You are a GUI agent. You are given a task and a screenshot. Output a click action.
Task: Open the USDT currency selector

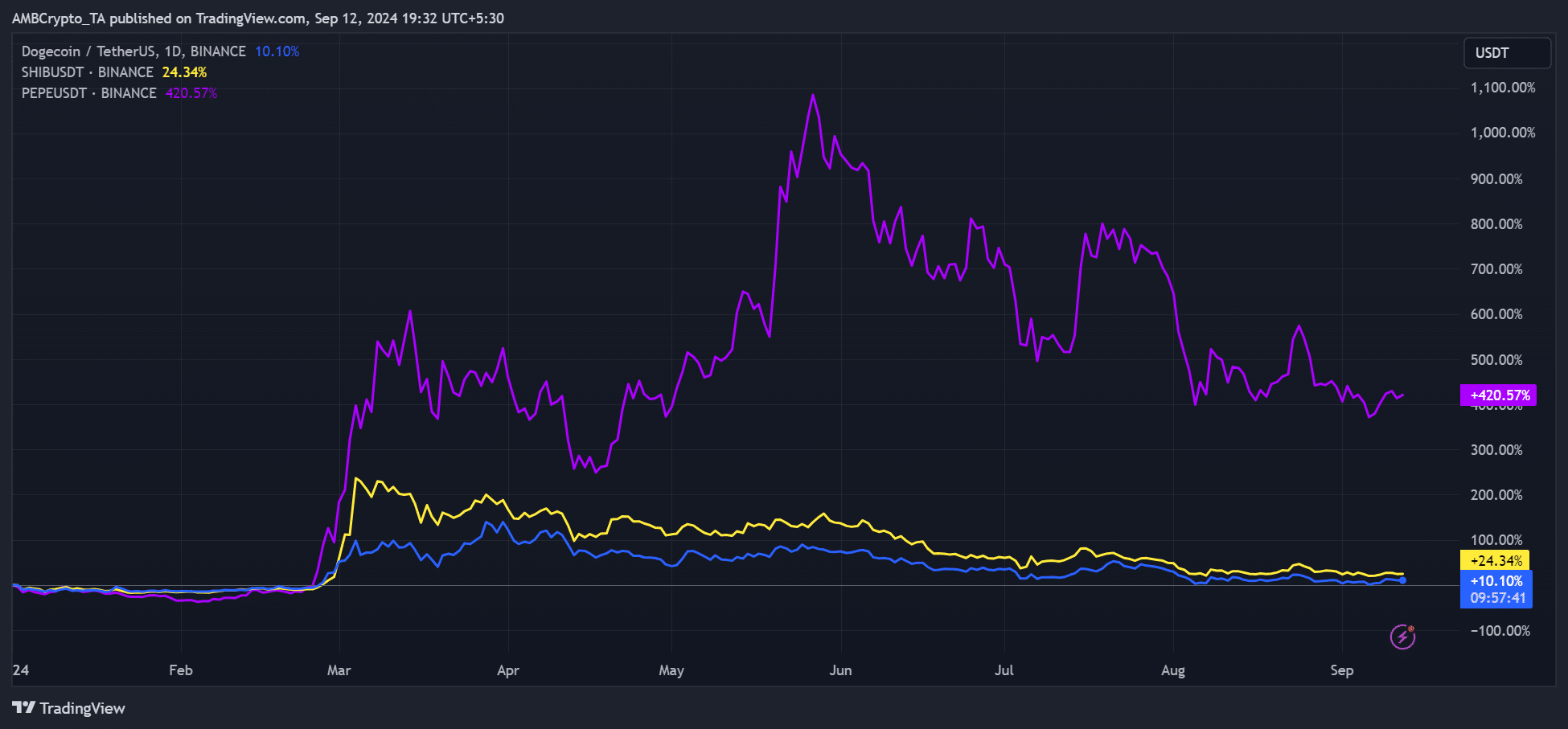(1507, 53)
